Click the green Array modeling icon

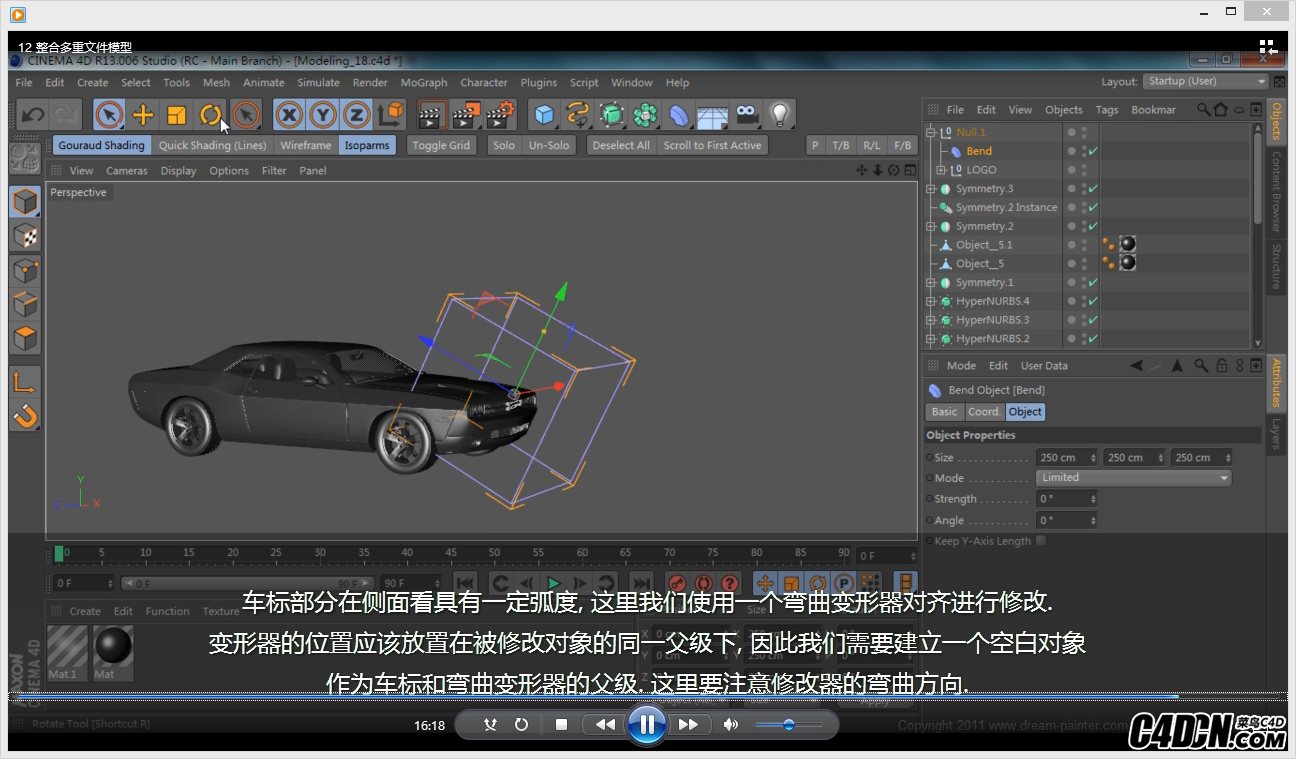pos(646,115)
